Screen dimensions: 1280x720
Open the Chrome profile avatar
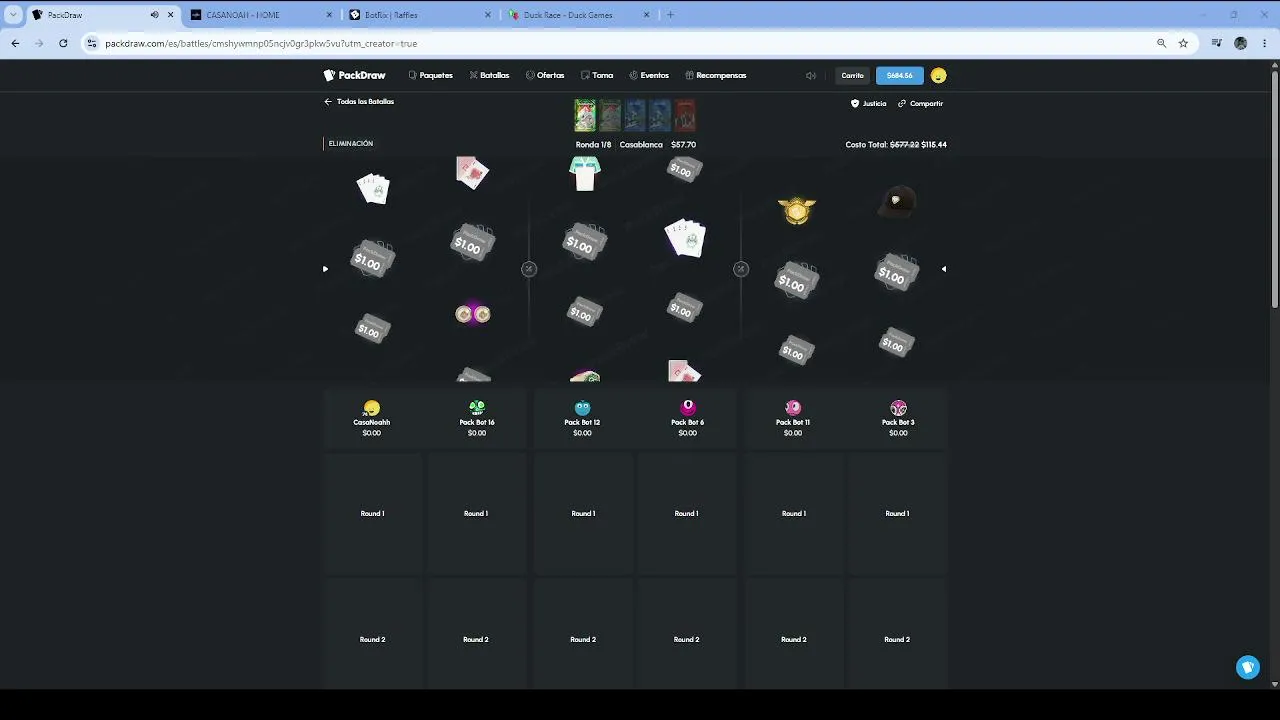[1241, 43]
